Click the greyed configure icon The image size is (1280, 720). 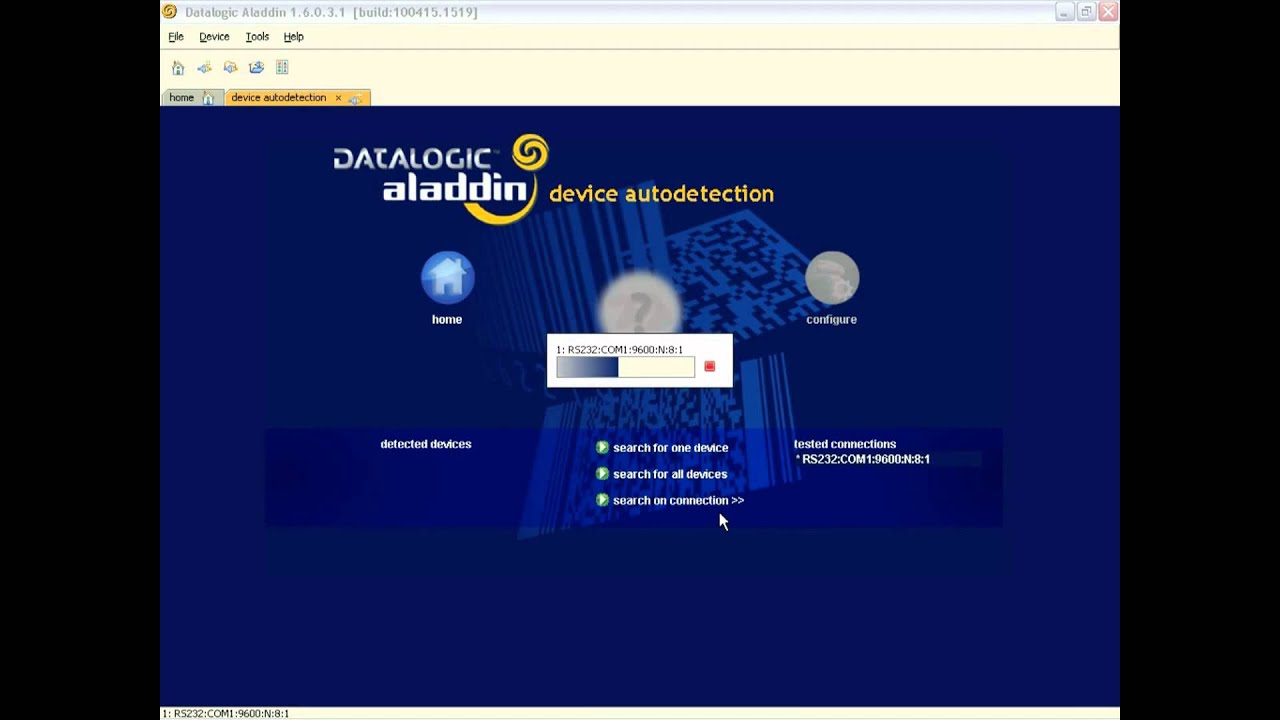(832, 278)
